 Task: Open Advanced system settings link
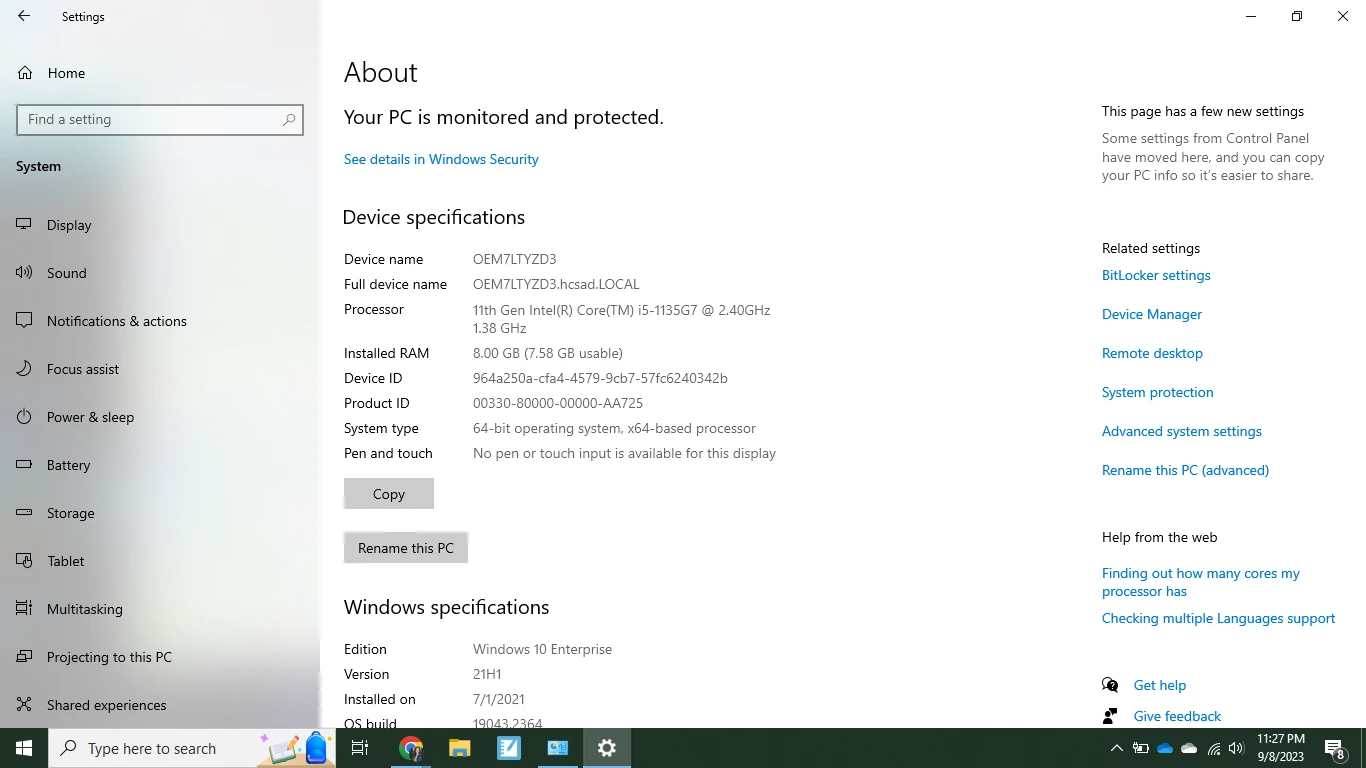[x=1182, y=431]
